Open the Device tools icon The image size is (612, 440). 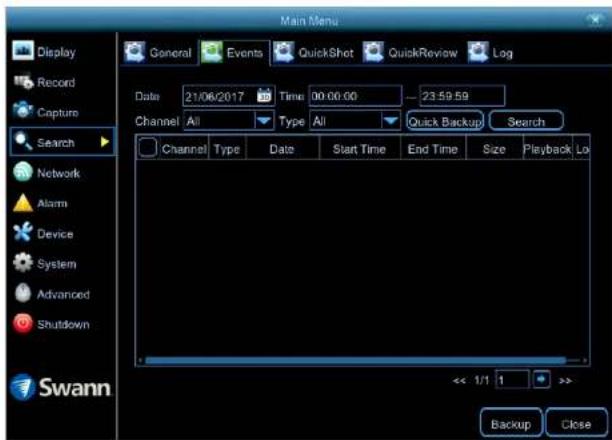[x=23, y=232]
